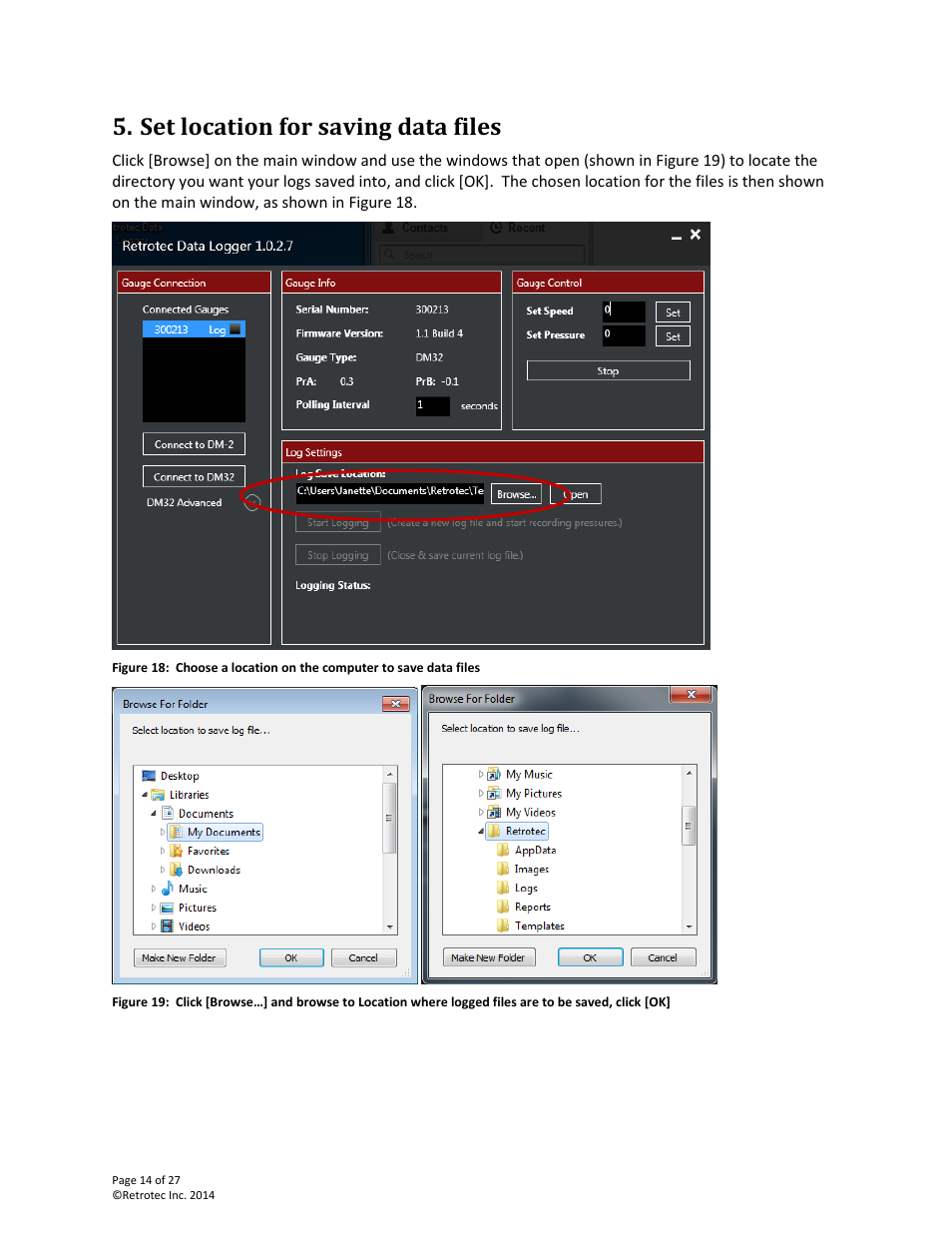952x1233 pixels.
Task: Collapse the Documents node in left dialog
Action: 154,814
